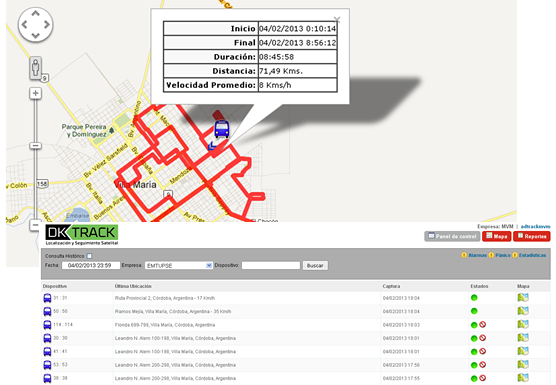Click the bus icon of device 114
This screenshot has height=385, width=556.
47,325
